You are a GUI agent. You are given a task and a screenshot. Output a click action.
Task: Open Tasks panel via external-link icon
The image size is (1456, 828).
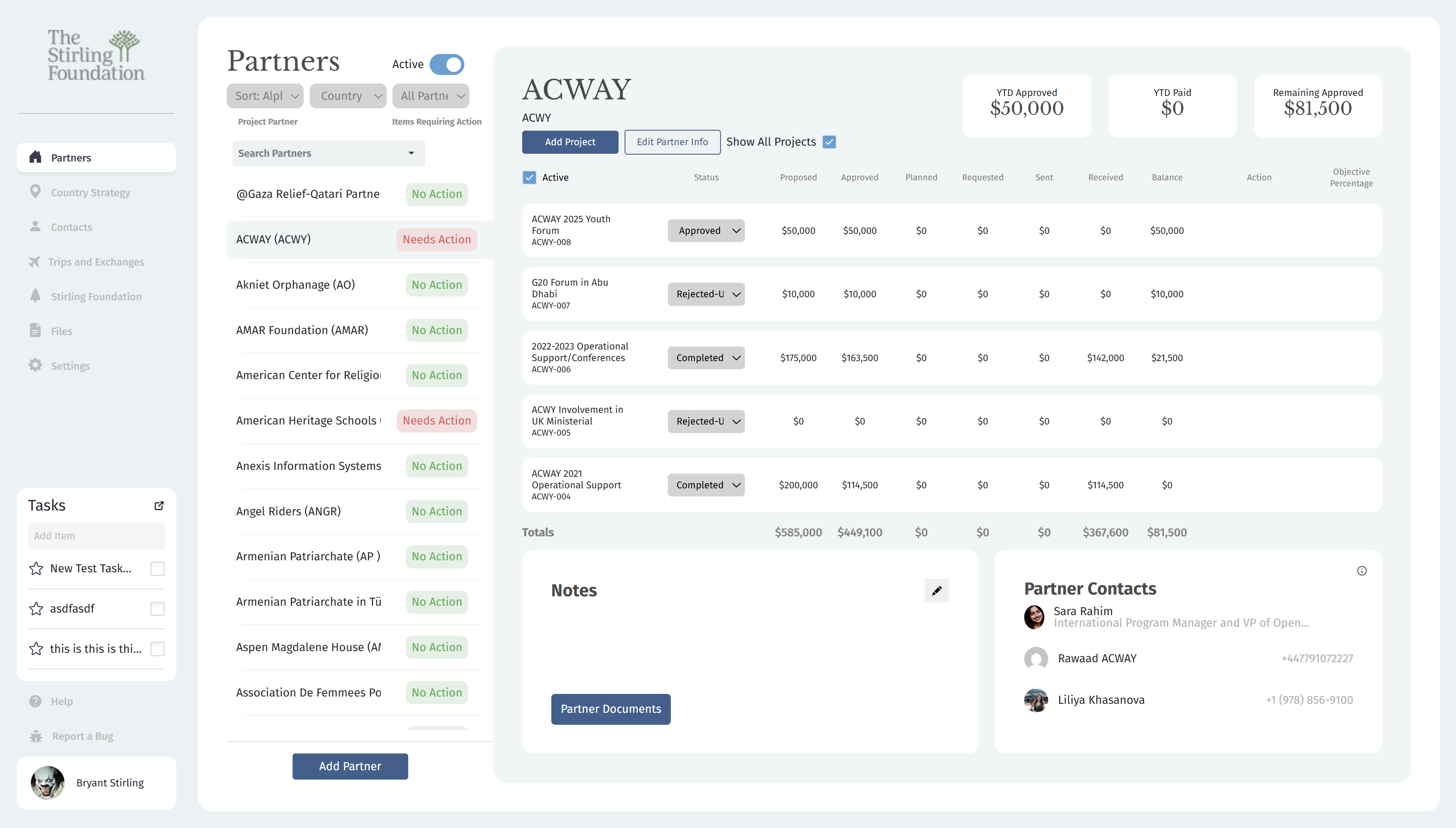159,505
